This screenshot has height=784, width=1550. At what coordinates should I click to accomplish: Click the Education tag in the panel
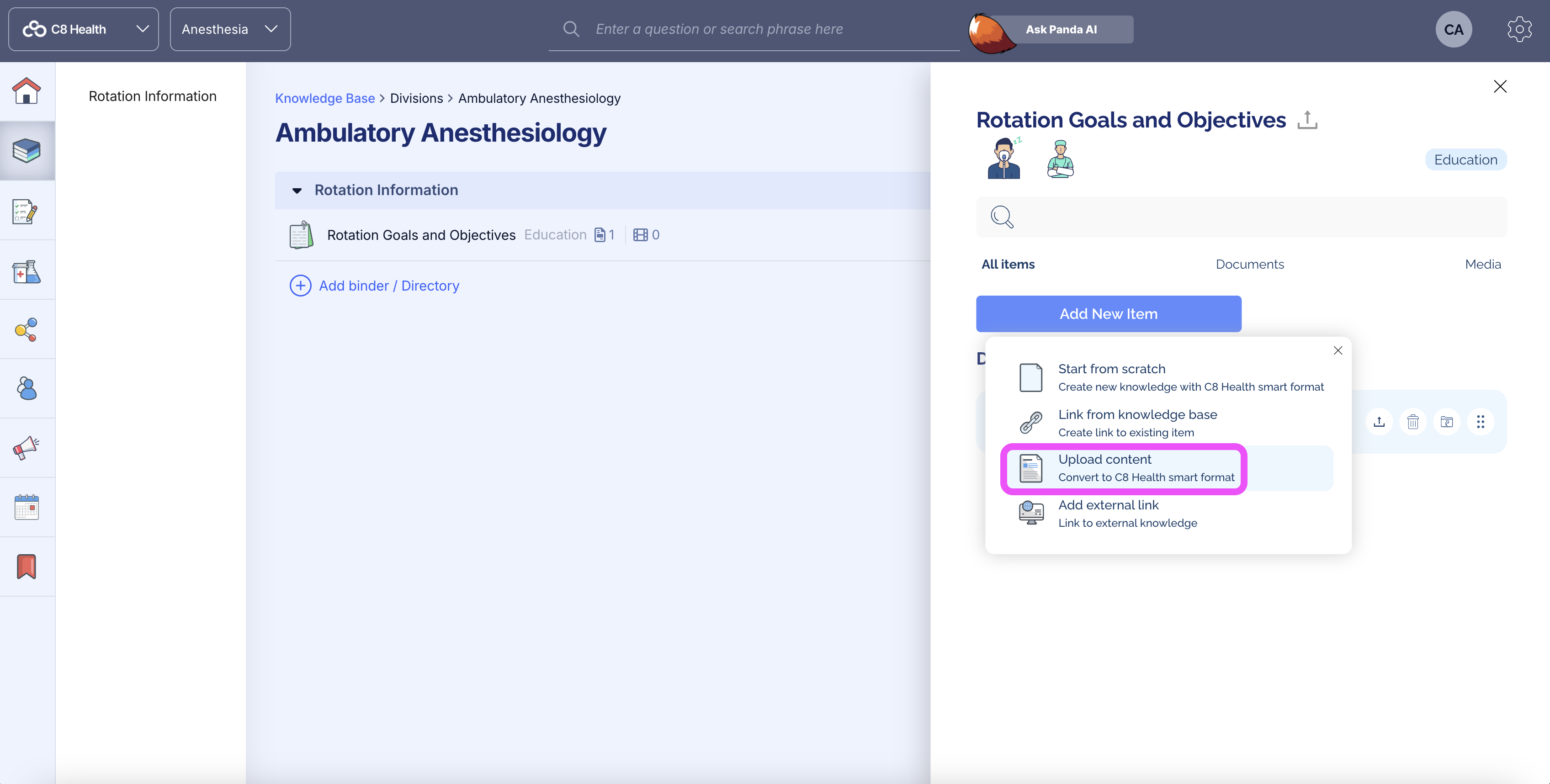[1465, 159]
